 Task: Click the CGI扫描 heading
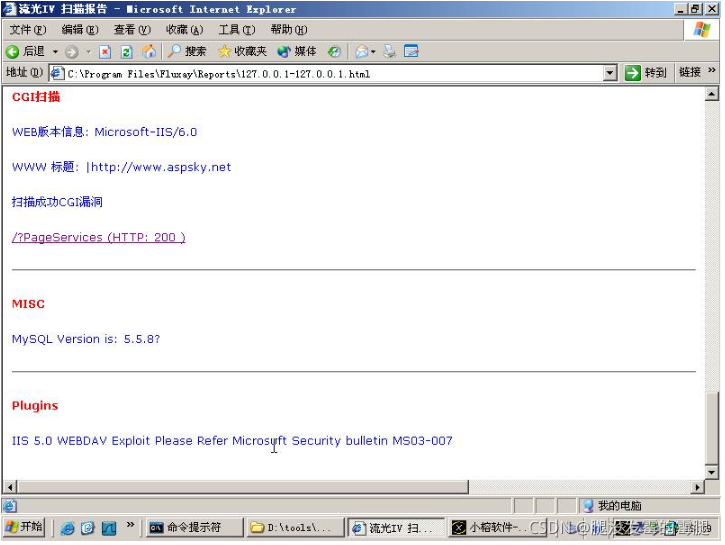click(x=36, y=97)
